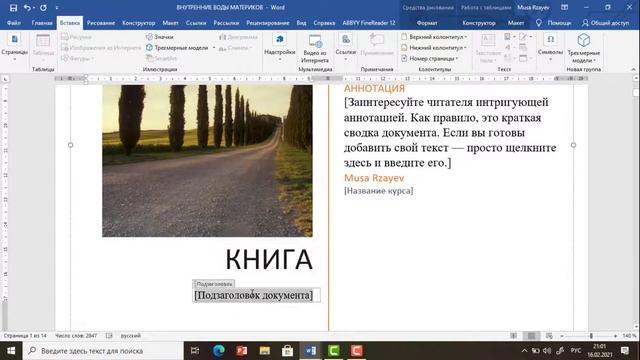The width and height of the screenshot is (640, 360).
Task: Click the Число слов word count status
Action: 76,336
